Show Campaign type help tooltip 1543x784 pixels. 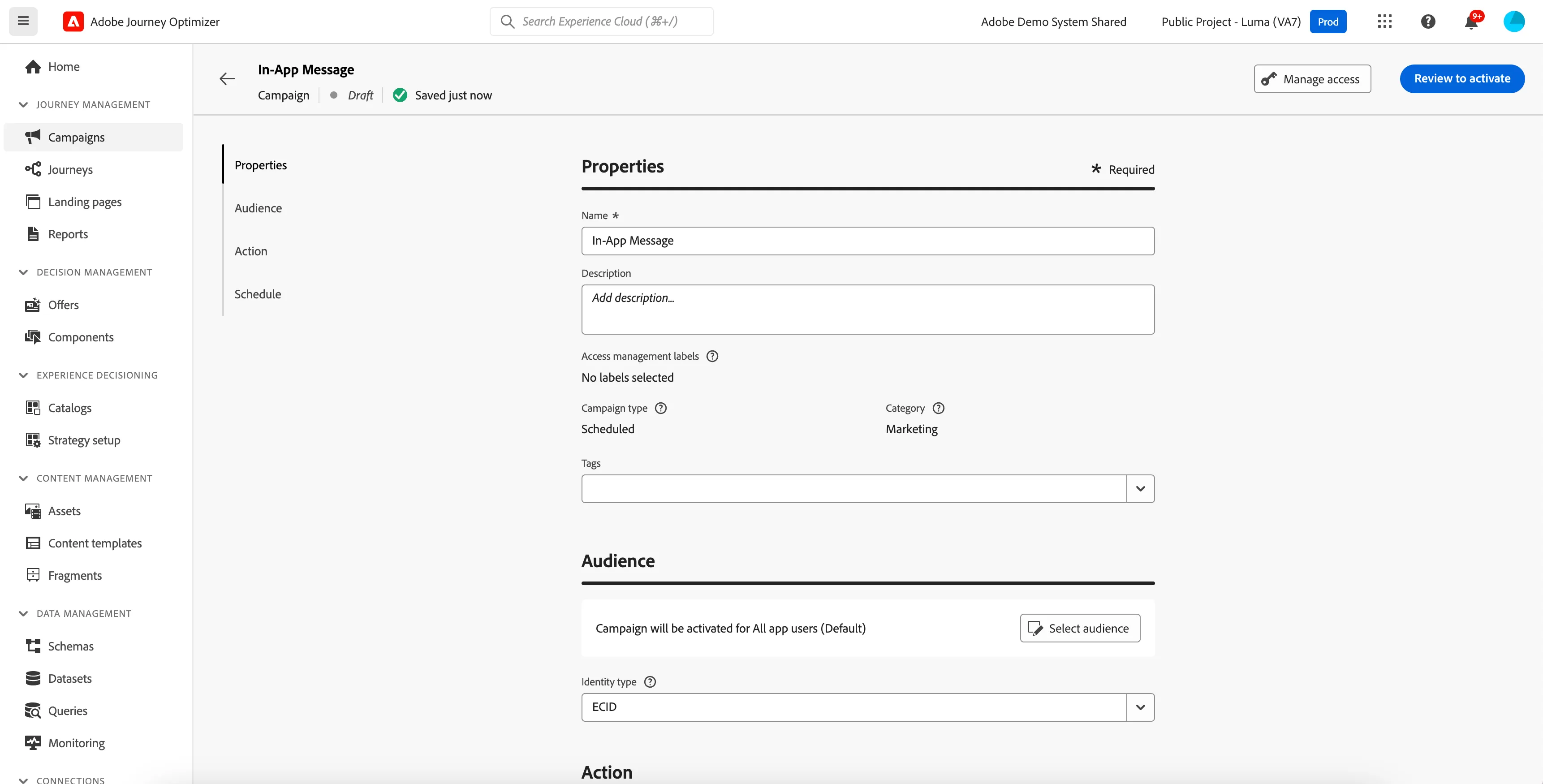click(661, 409)
